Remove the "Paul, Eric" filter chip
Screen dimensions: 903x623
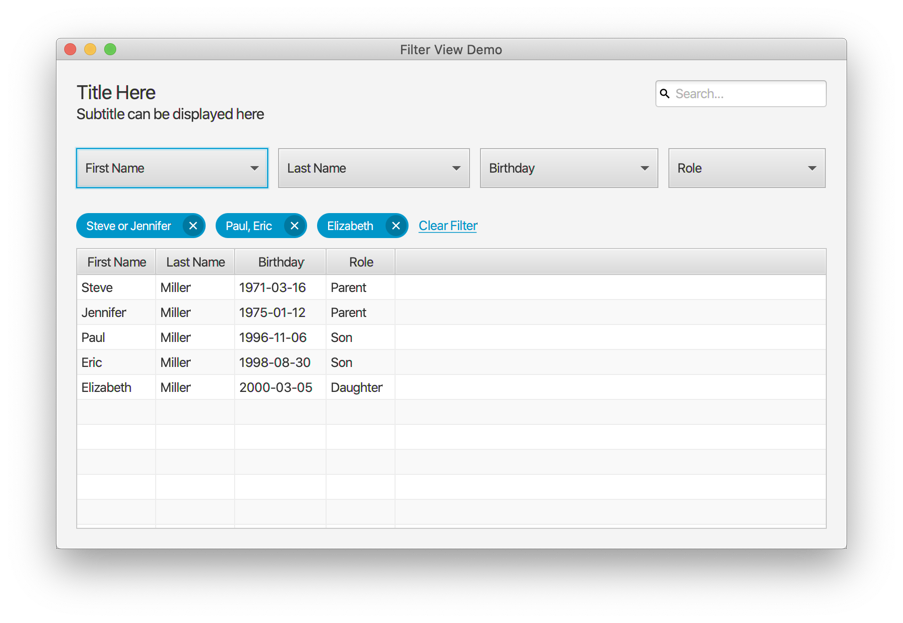click(x=293, y=225)
